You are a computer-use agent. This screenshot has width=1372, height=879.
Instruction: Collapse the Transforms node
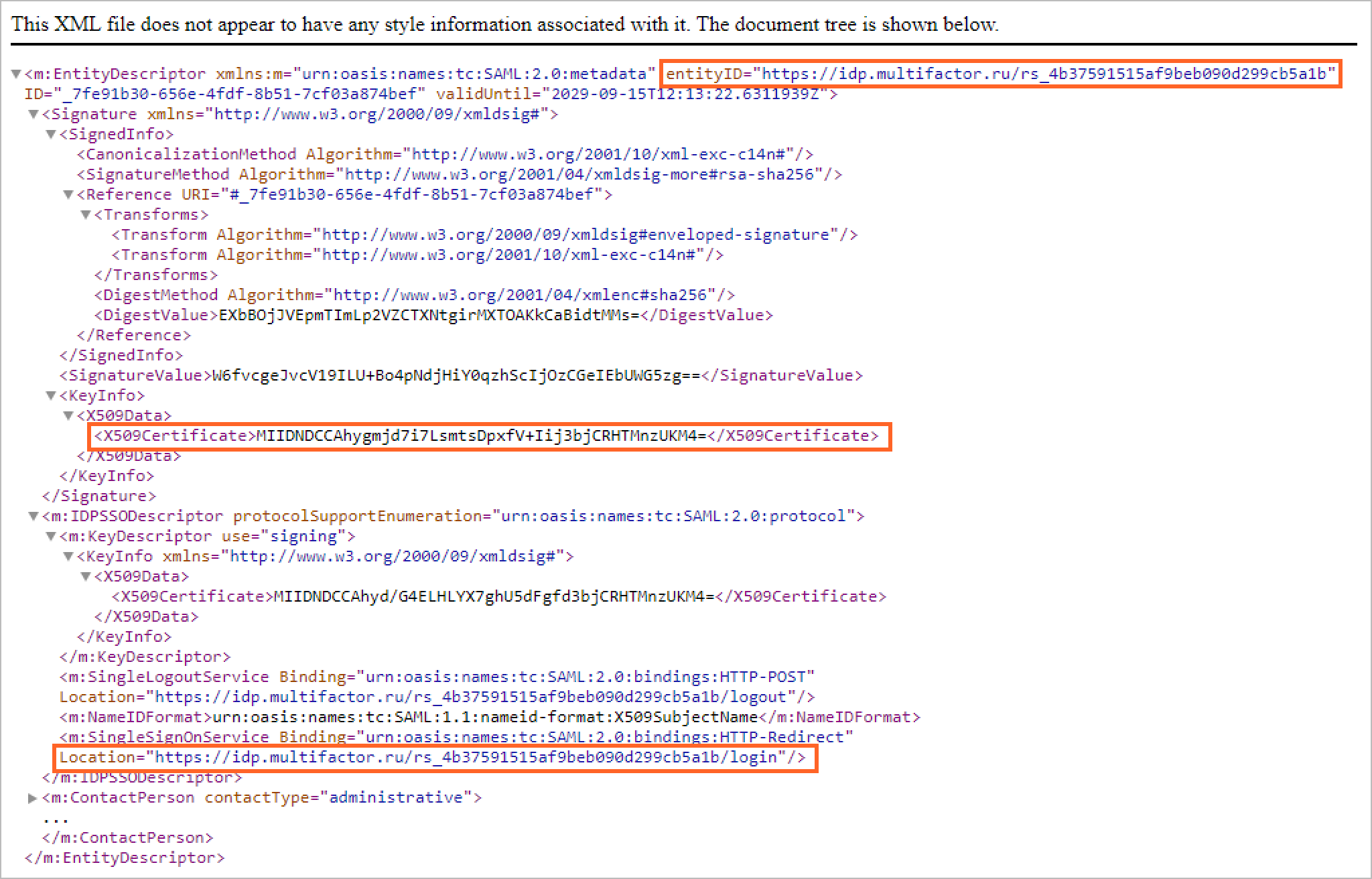(86, 215)
